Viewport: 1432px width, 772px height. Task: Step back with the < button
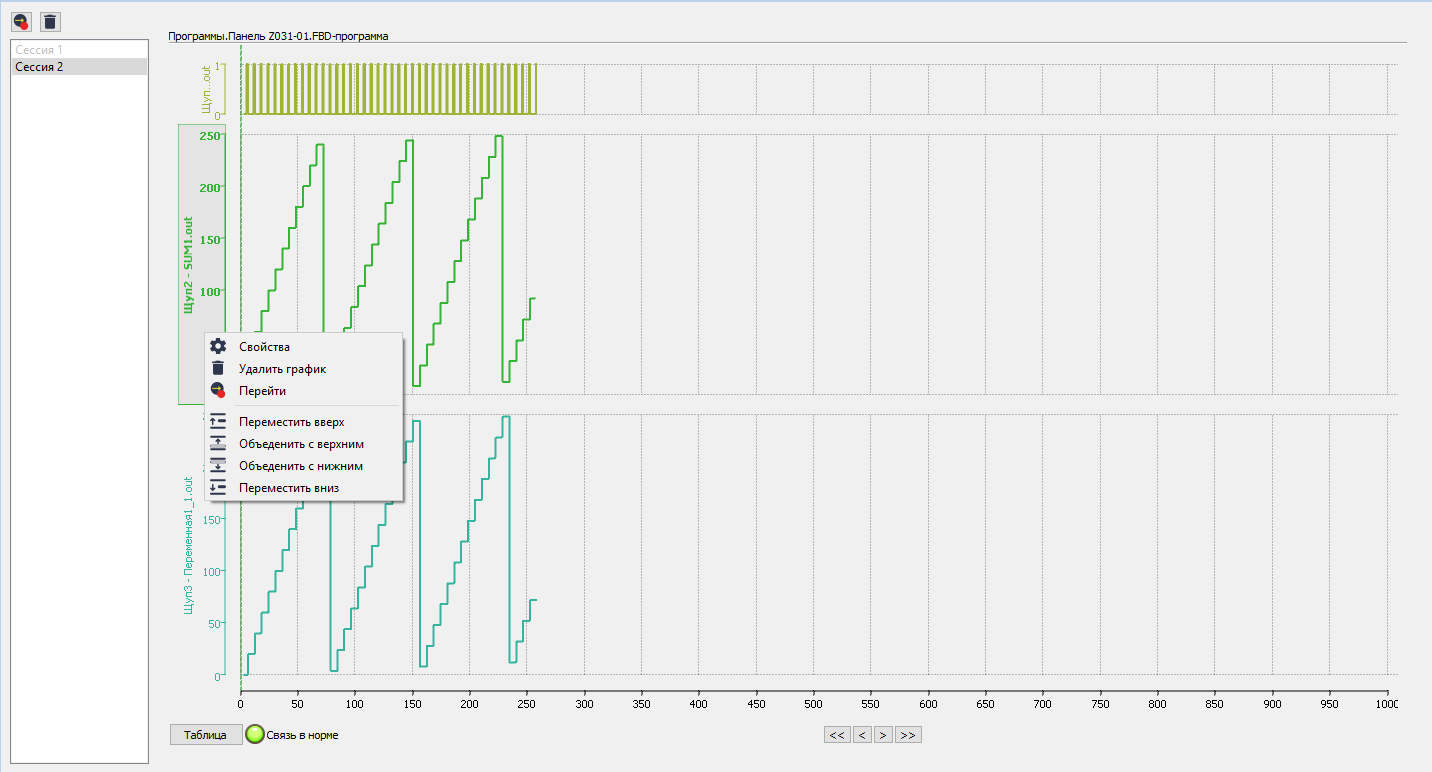pyautogui.click(x=862, y=735)
